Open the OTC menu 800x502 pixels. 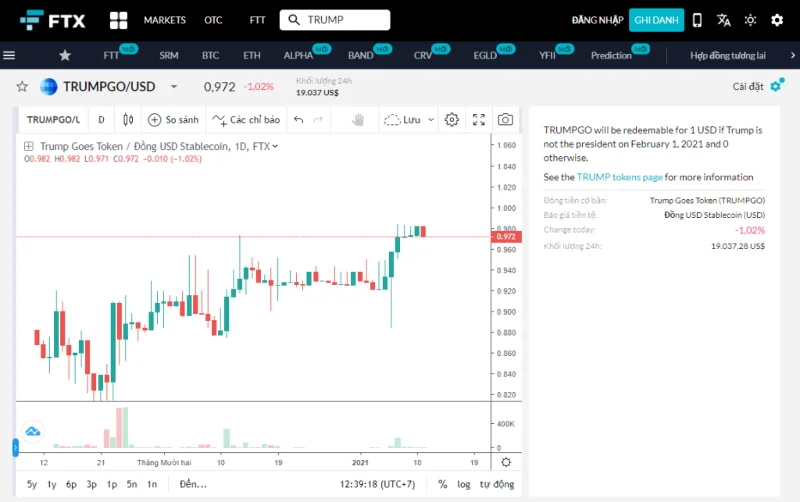click(213, 20)
